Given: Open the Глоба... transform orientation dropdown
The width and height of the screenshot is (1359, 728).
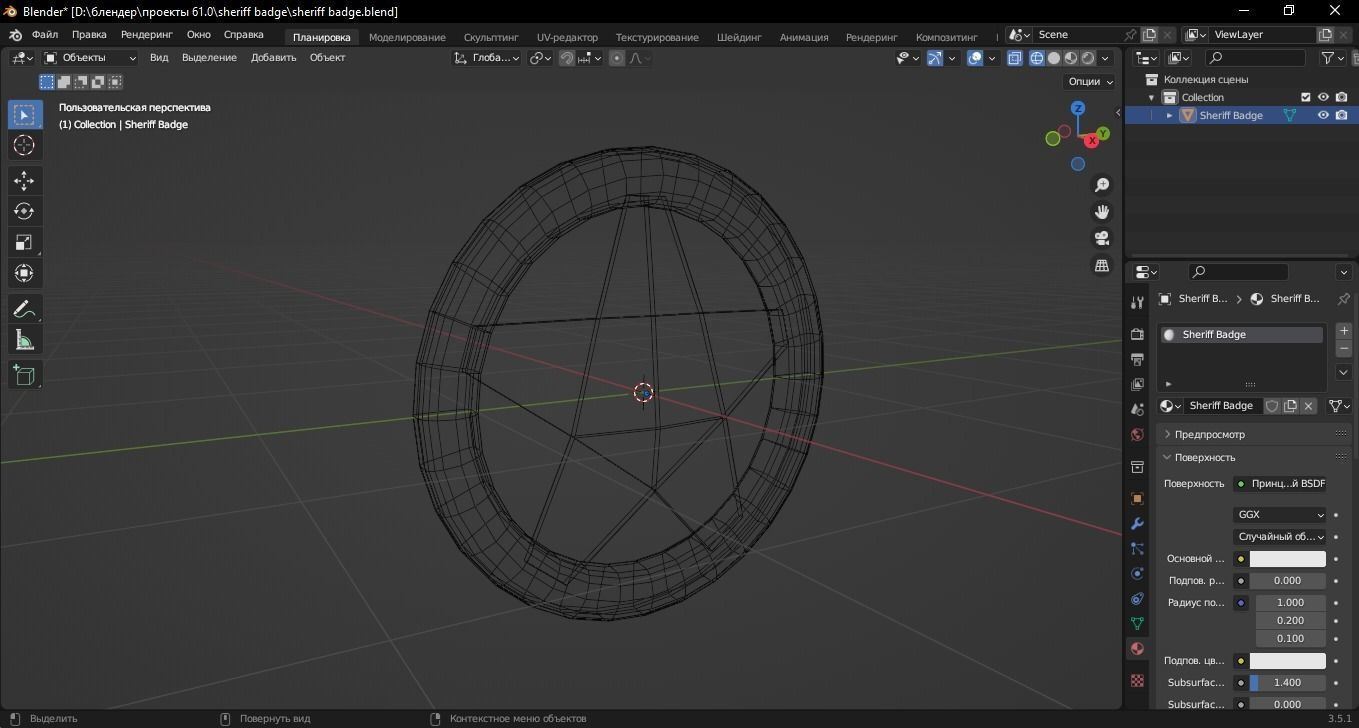Looking at the screenshot, I should click(487, 58).
